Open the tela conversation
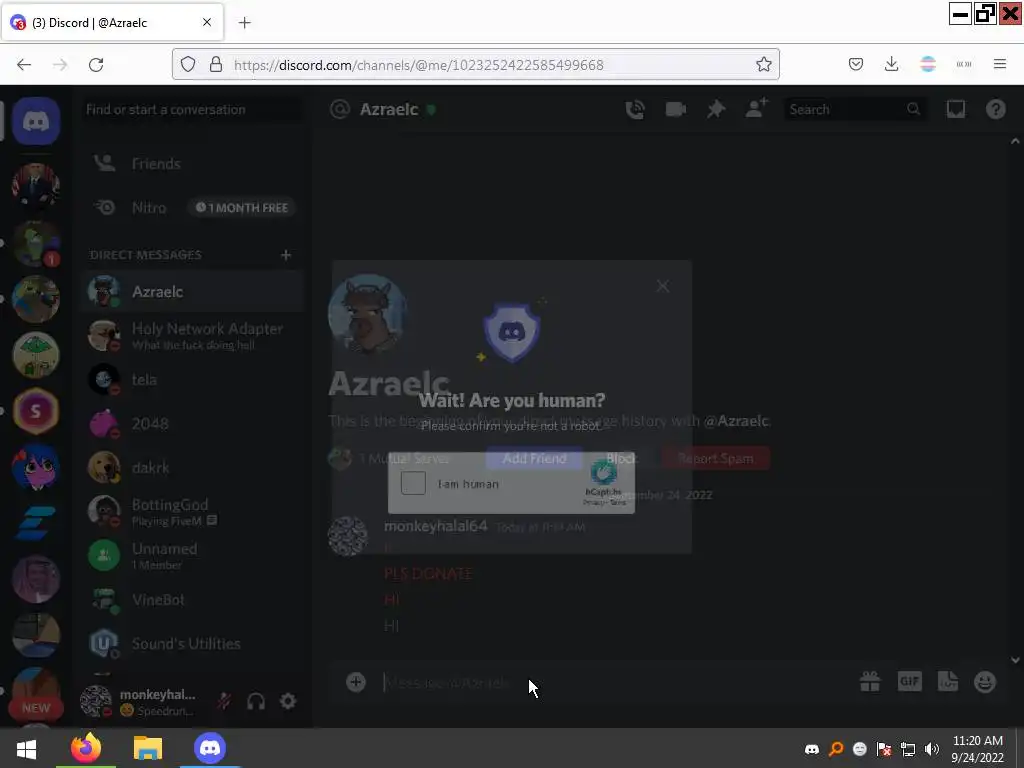The image size is (1024, 768). [x=194, y=379]
